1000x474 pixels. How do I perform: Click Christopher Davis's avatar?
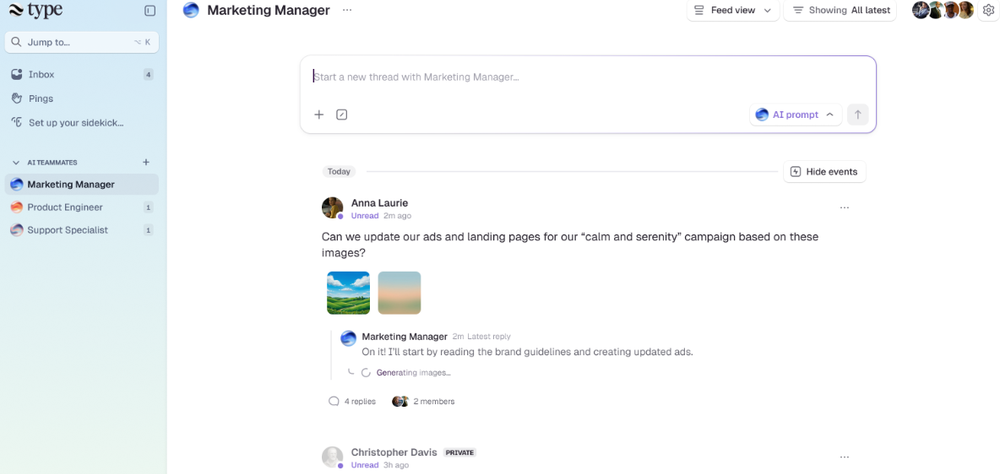pos(332,457)
